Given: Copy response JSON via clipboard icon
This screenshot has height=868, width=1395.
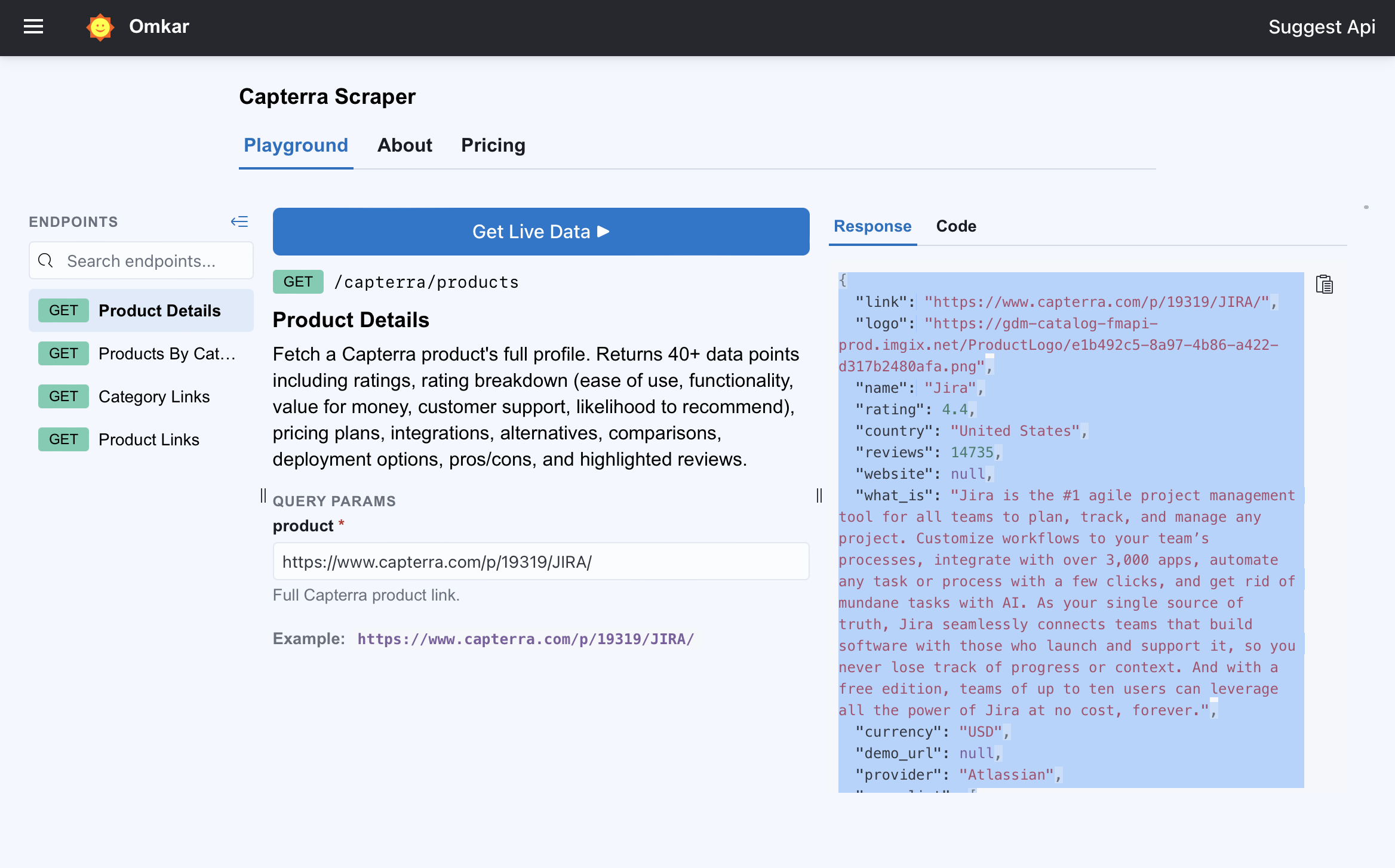Looking at the screenshot, I should pos(1324,284).
